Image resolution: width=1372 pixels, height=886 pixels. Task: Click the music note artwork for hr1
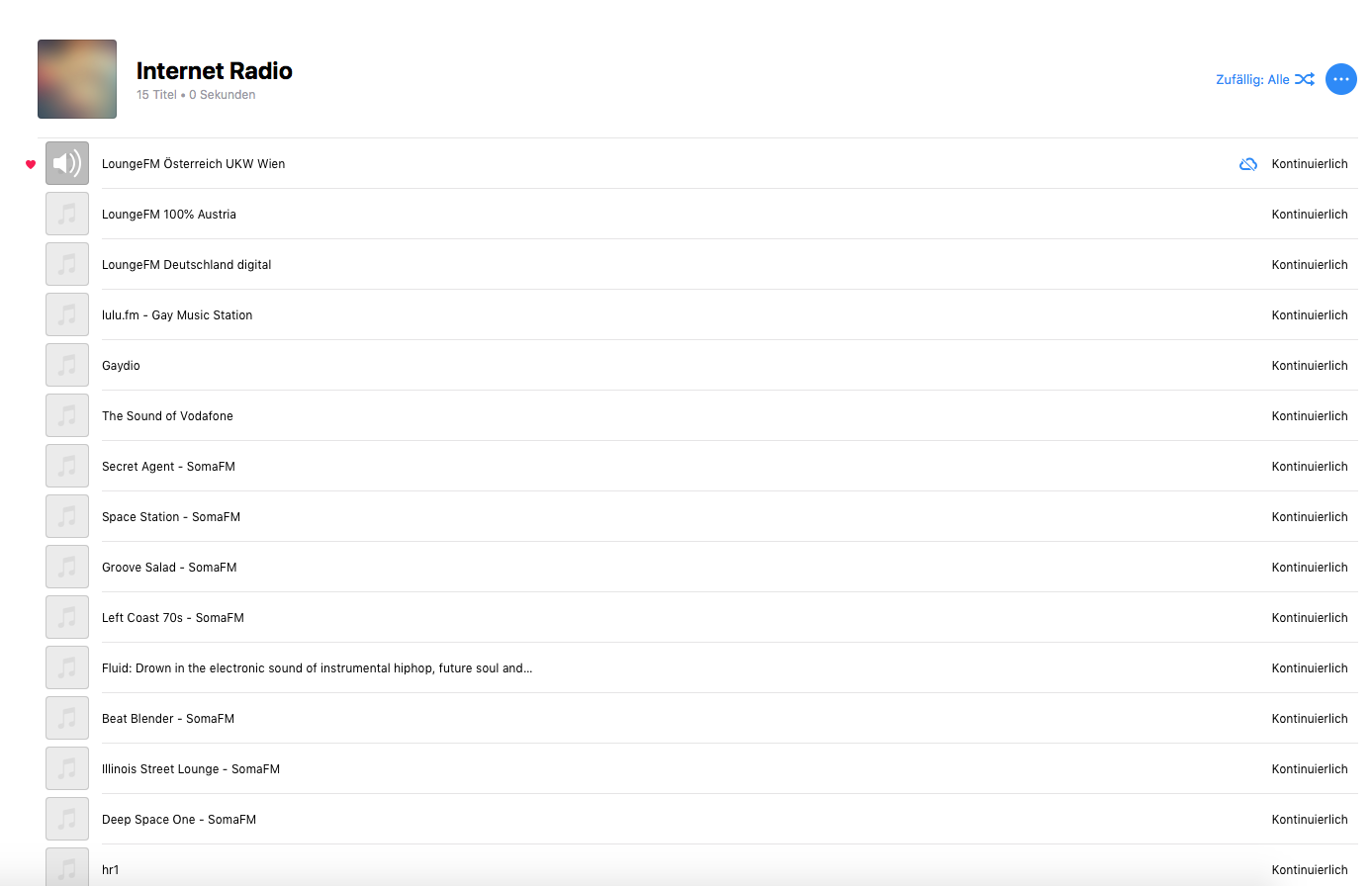click(x=67, y=867)
